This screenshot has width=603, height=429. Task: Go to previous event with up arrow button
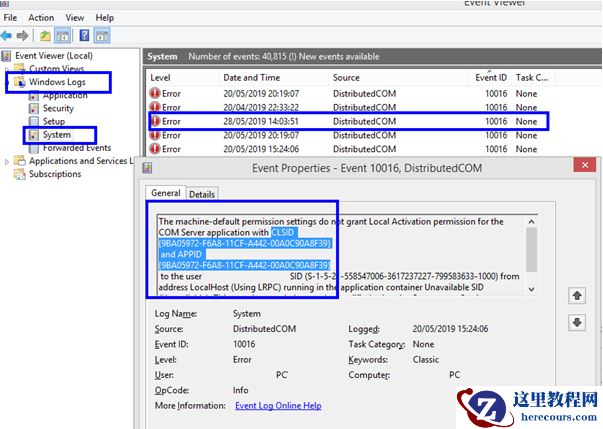pos(577,296)
